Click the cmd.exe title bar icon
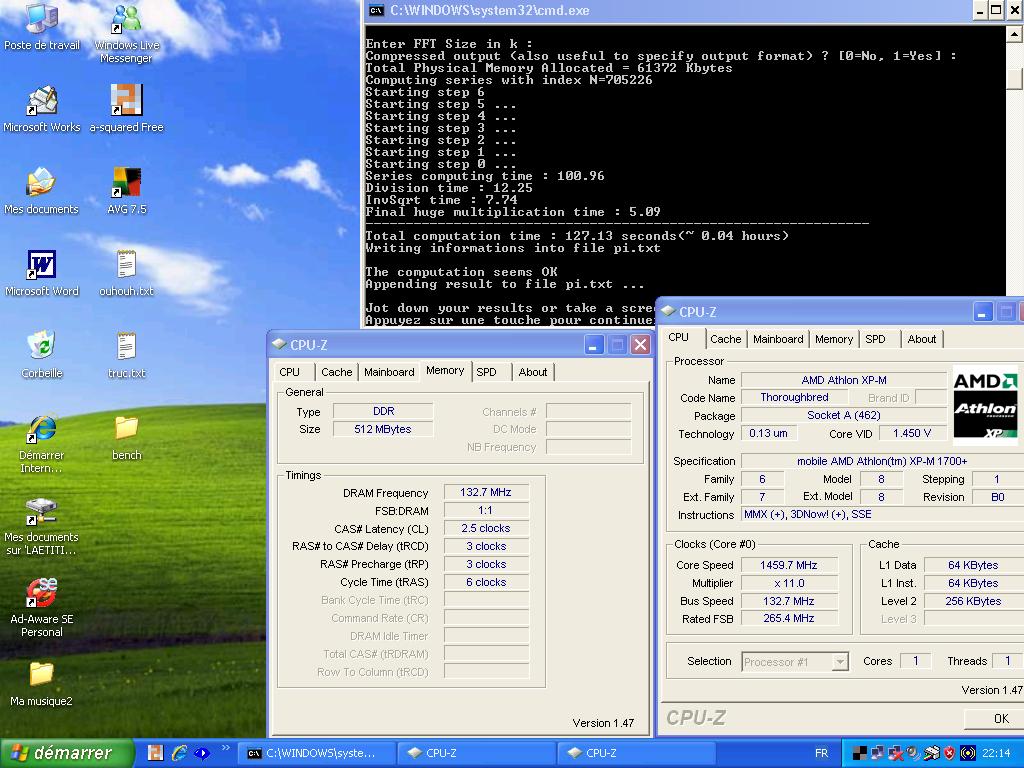1024x768 pixels. pyautogui.click(x=376, y=10)
